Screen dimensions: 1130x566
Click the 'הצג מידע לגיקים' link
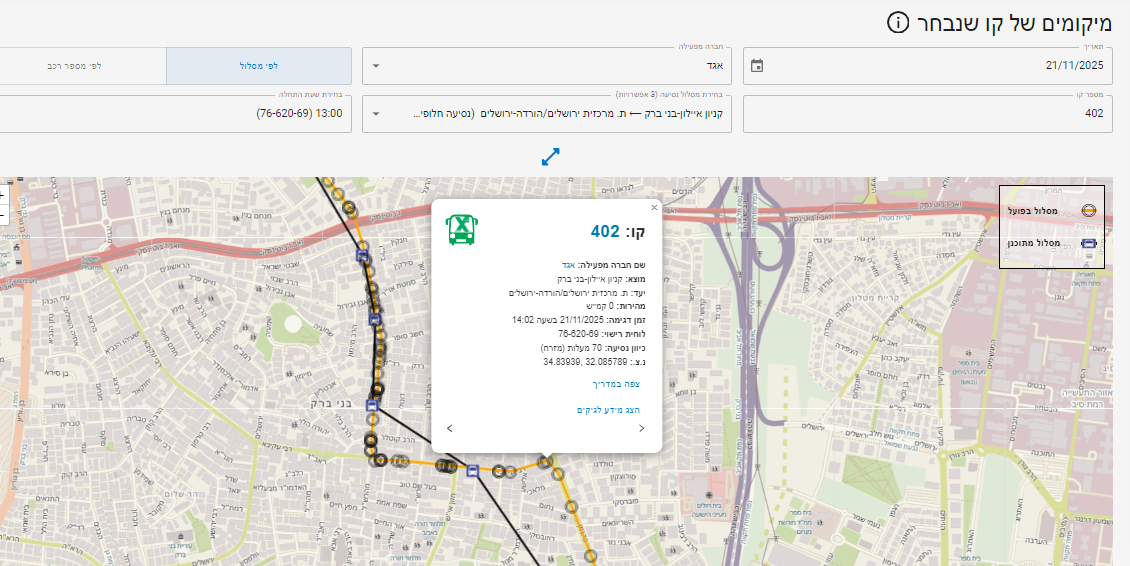coord(608,410)
